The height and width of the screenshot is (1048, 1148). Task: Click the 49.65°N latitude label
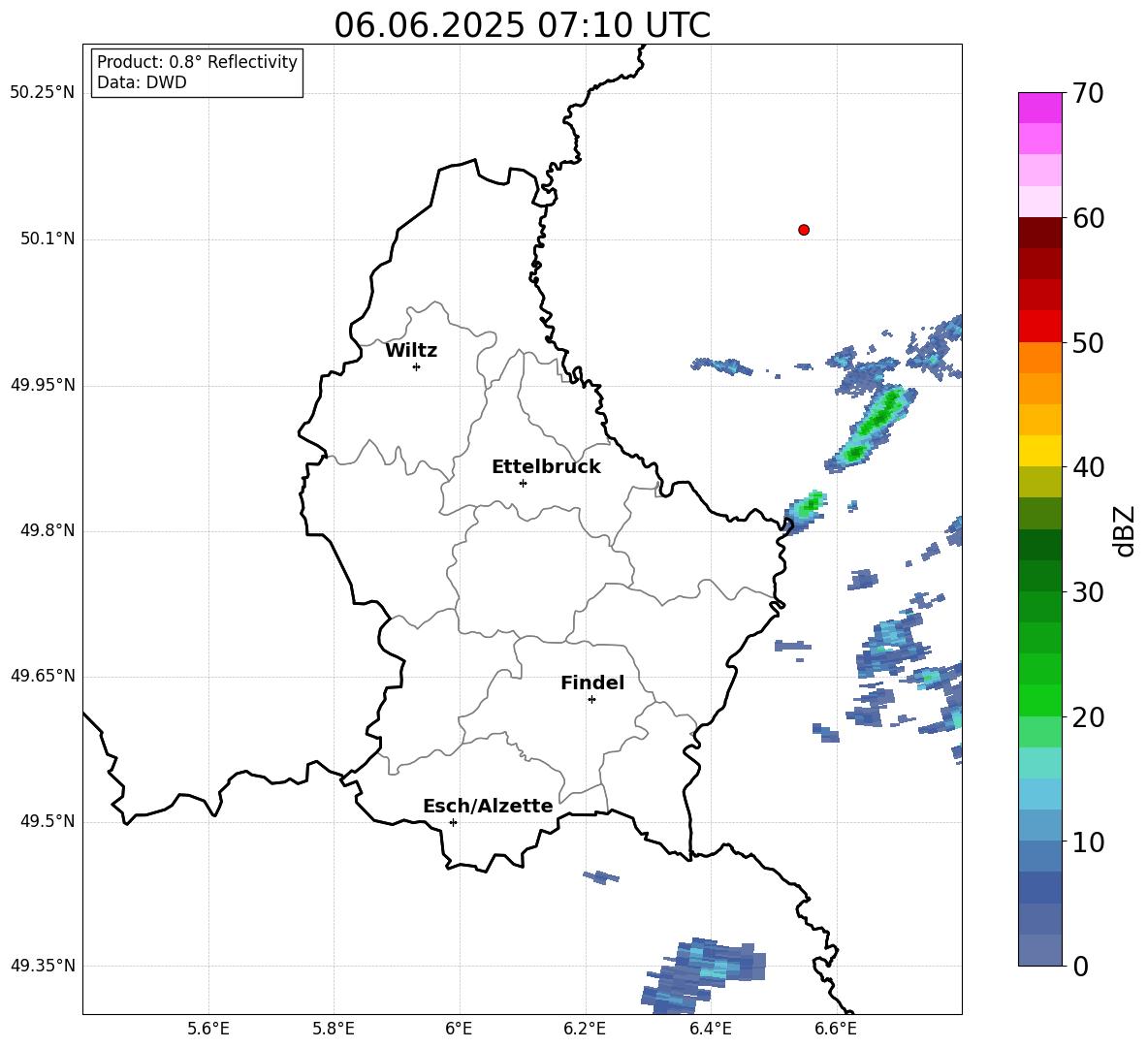coord(43,676)
